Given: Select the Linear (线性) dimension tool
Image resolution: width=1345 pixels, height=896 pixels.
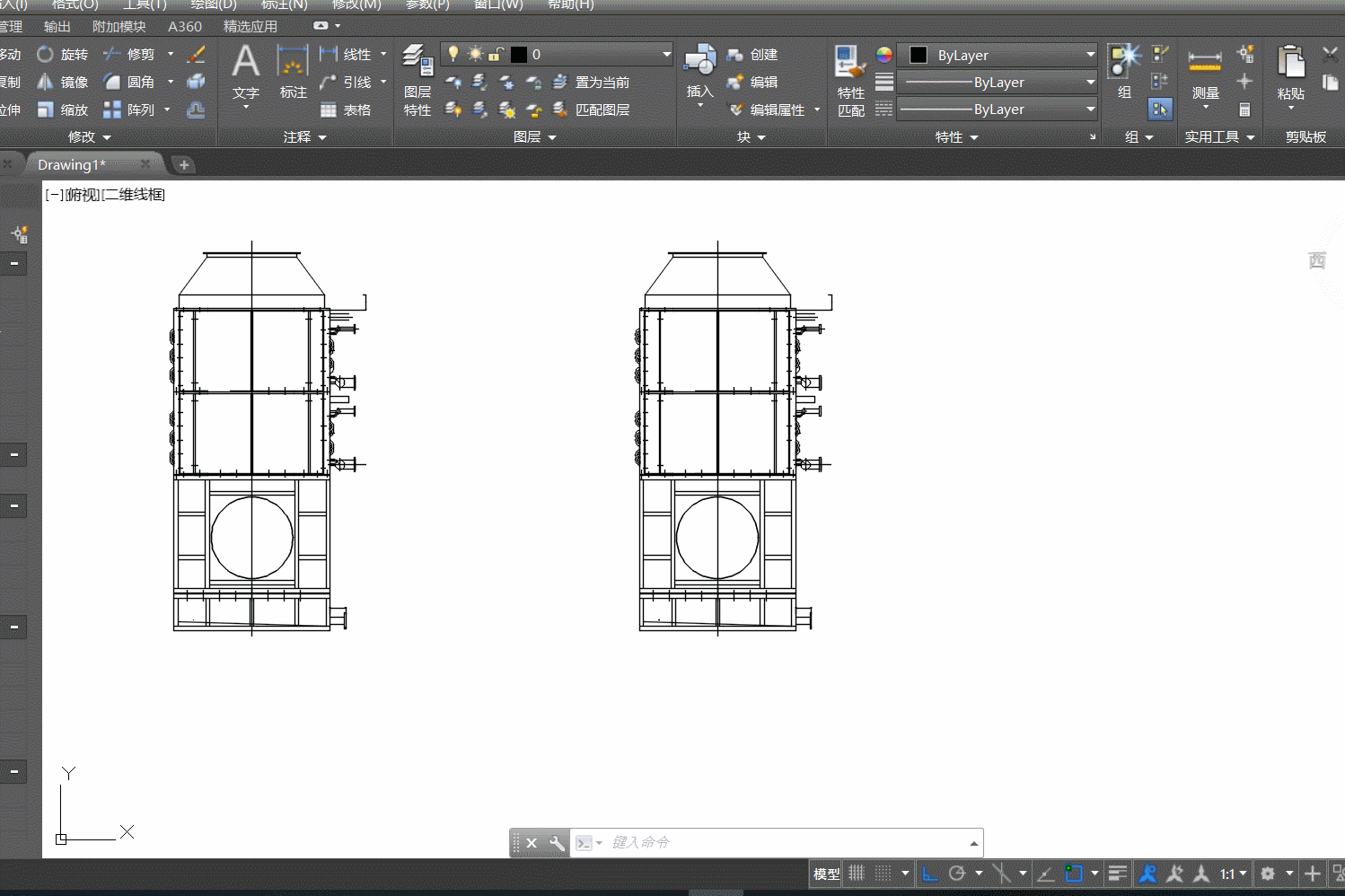Looking at the screenshot, I should (x=346, y=55).
